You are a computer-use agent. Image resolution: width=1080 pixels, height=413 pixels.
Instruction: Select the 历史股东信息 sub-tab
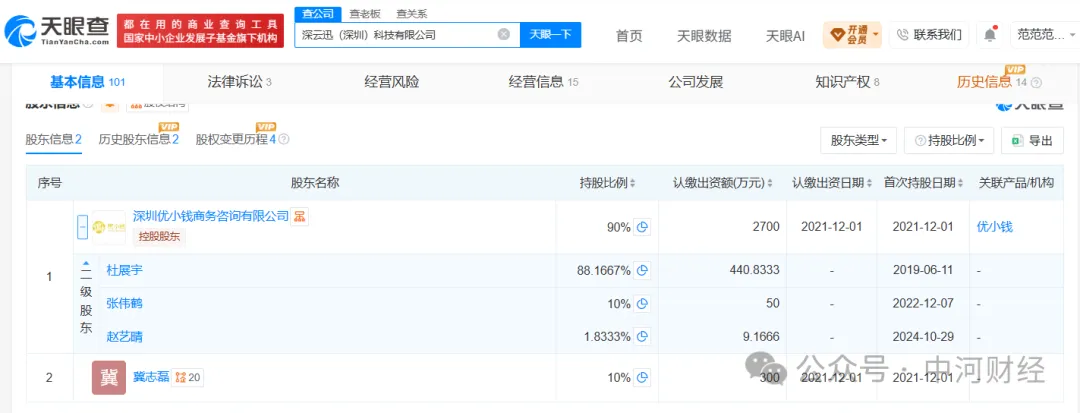coord(139,140)
